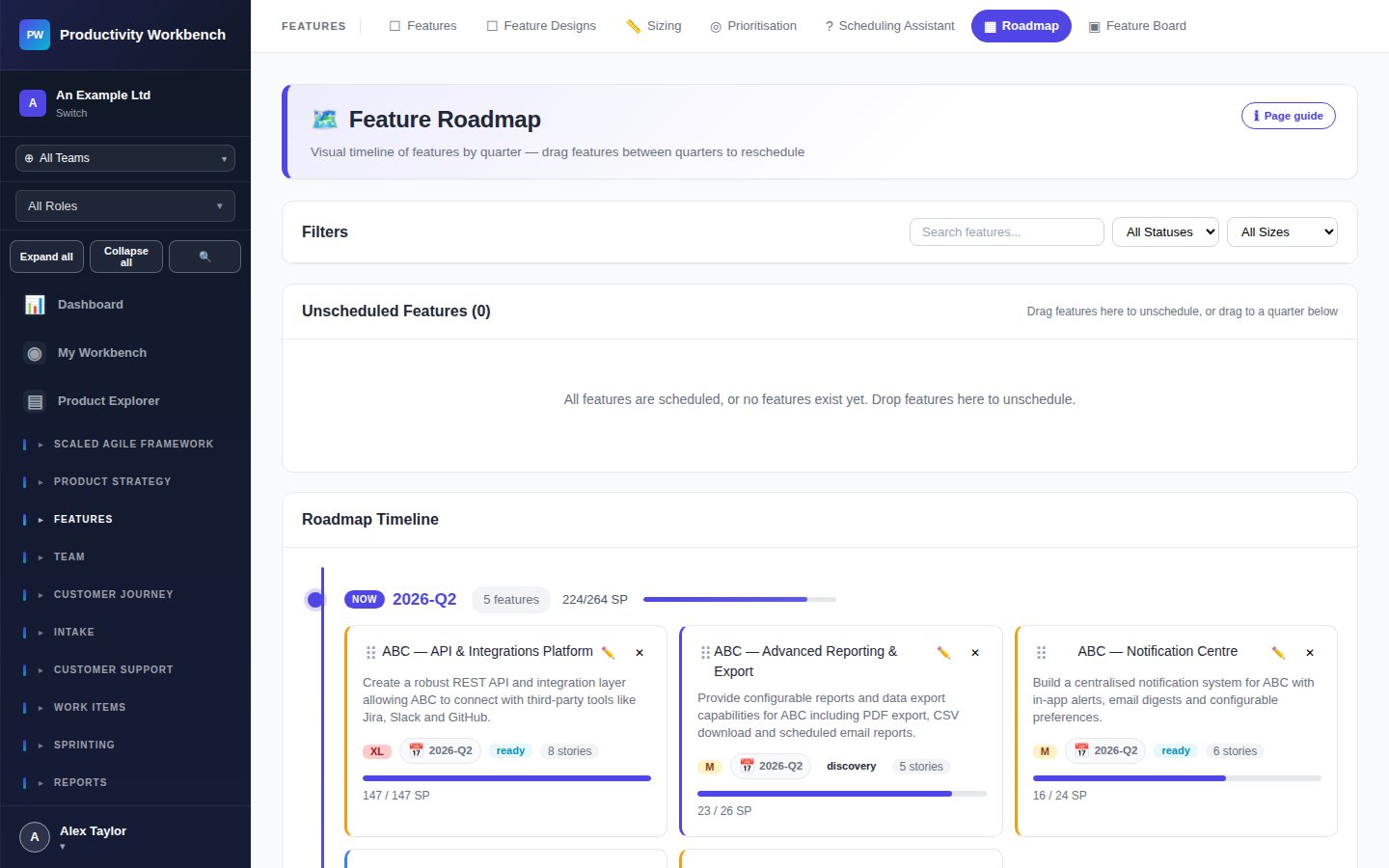Expand the Work Items section

(125, 708)
